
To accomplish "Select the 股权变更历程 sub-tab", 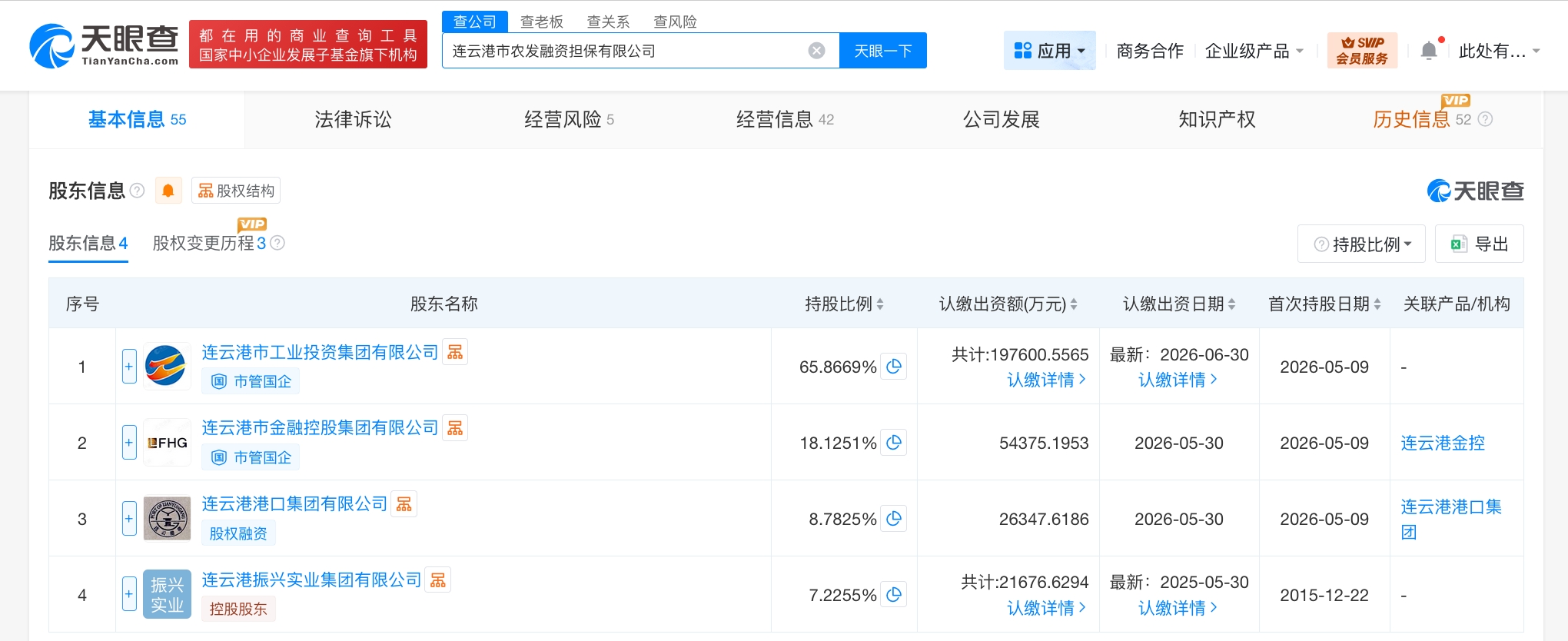I will point(209,244).
